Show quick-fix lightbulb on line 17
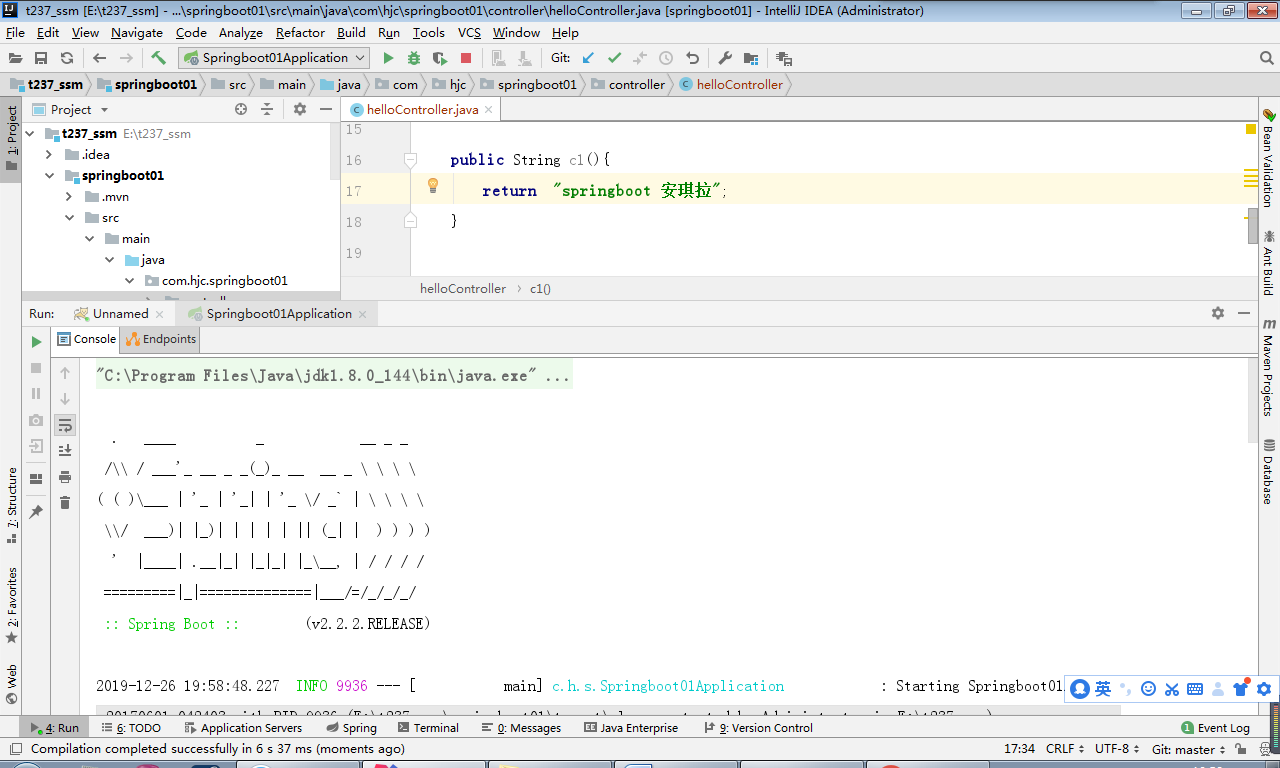 coord(433,185)
